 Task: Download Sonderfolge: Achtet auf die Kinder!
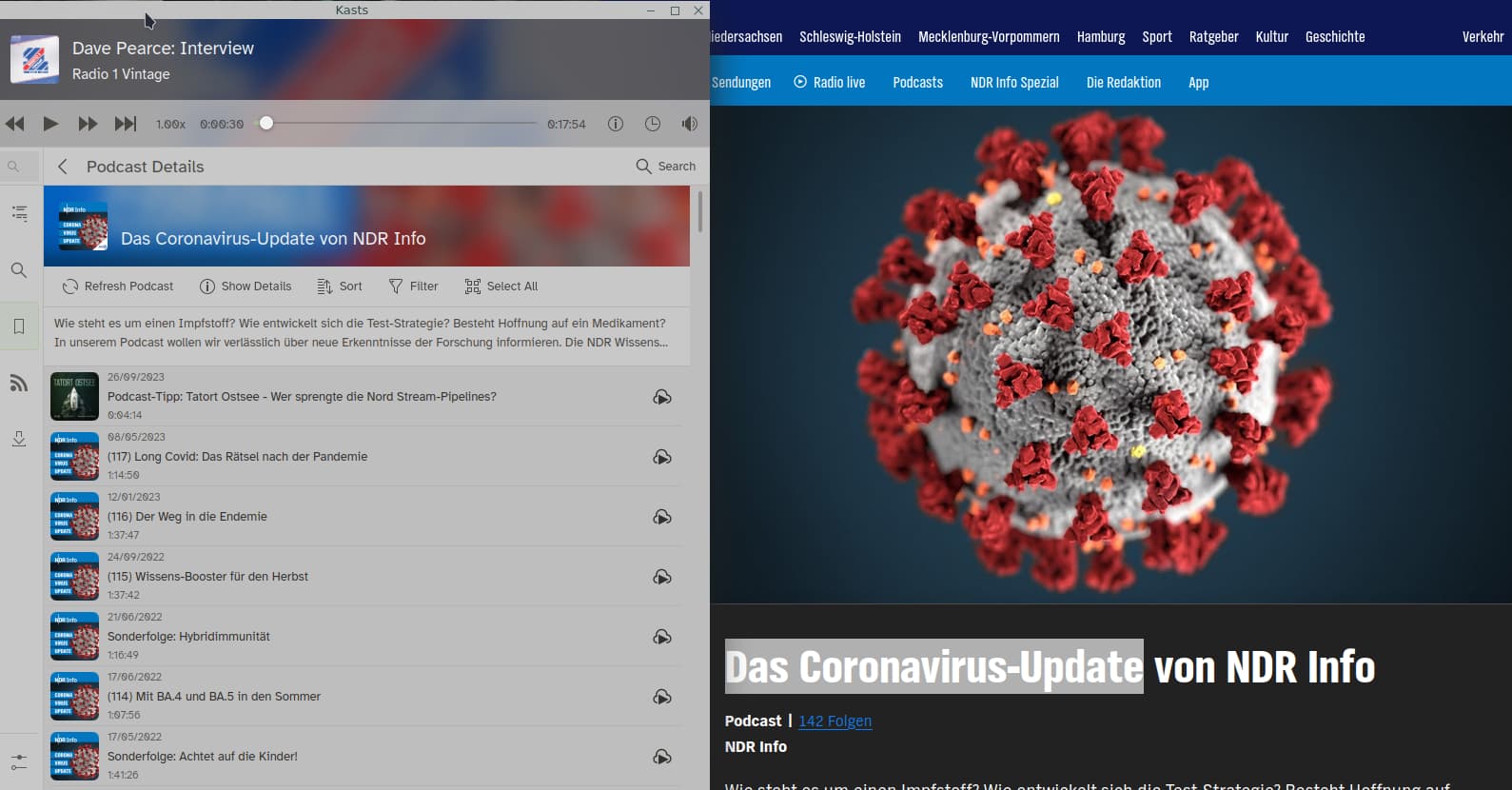tap(662, 757)
